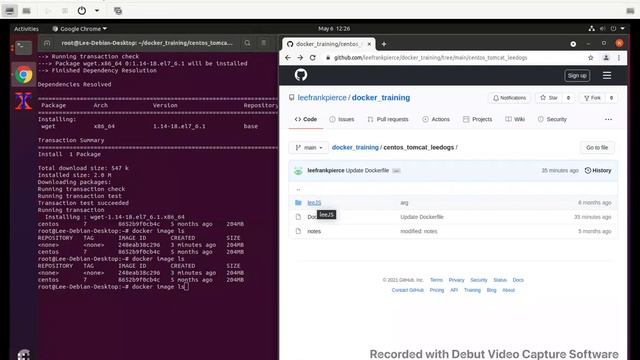Click About footer link
Image resolution: width=640 pixels, height=360 pixels.
click(508, 290)
